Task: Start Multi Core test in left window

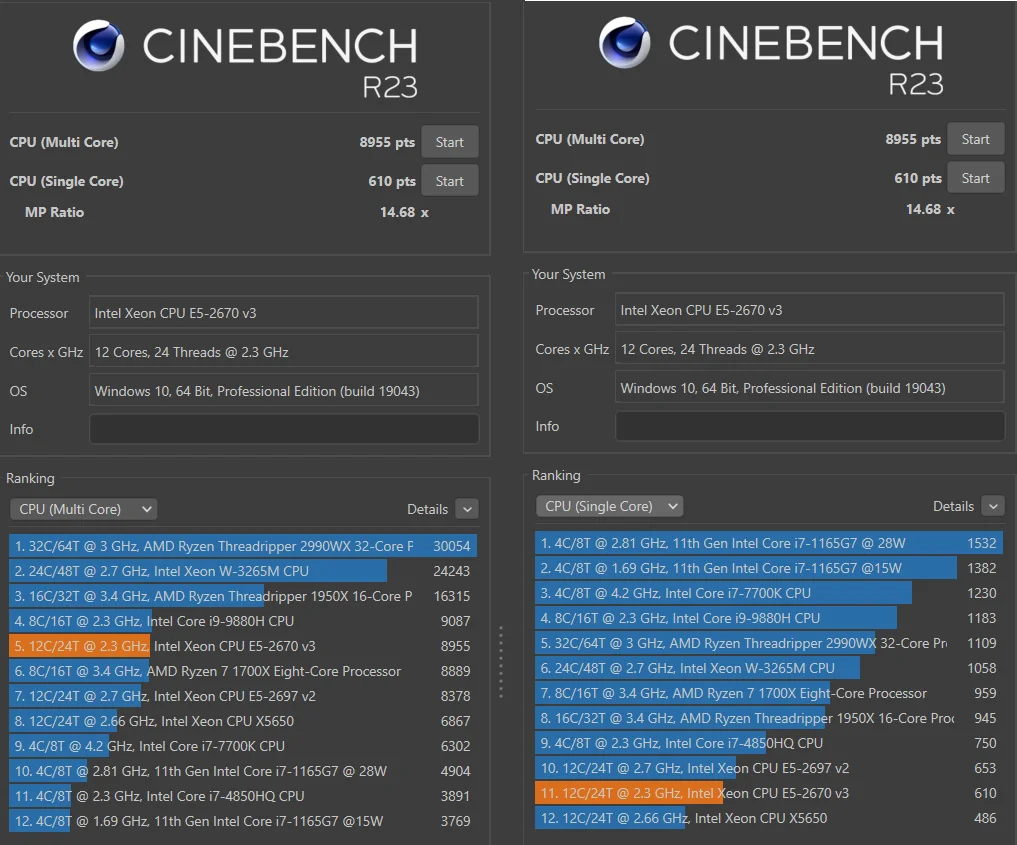Action: [449, 142]
